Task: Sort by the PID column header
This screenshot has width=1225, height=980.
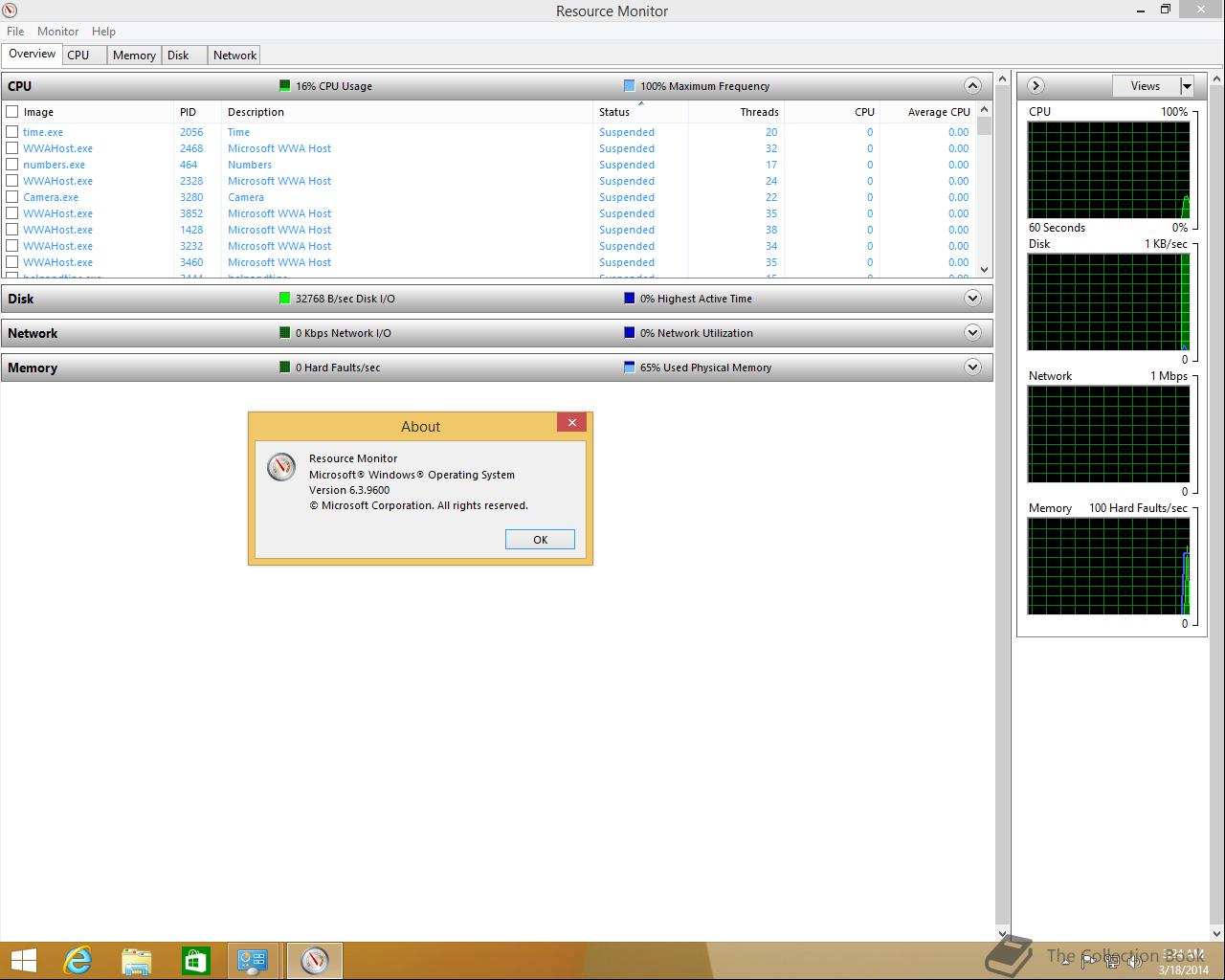Action: (197, 112)
